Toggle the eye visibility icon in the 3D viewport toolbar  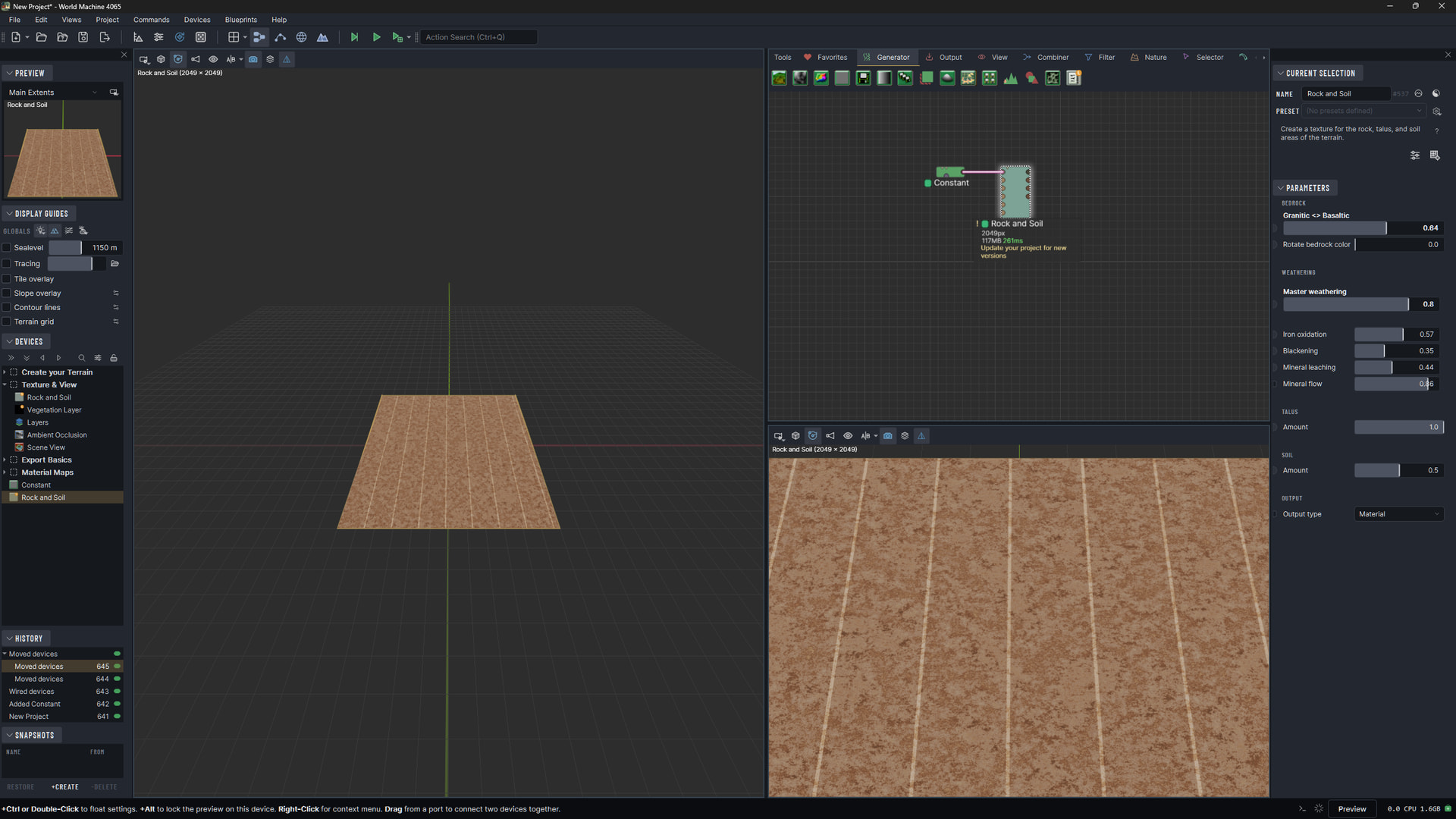[213, 59]
